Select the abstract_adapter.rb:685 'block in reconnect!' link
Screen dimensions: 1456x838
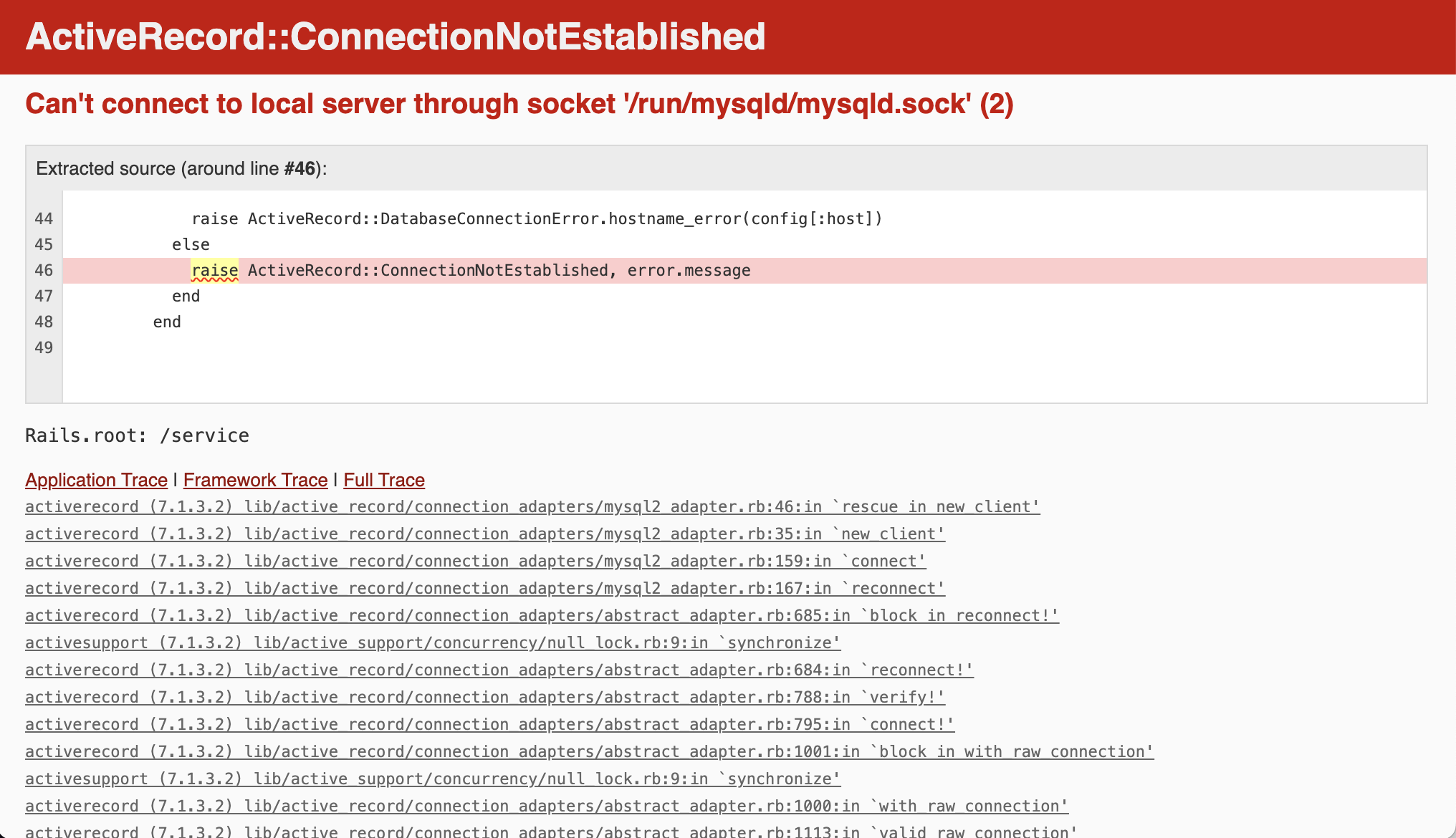(542, 615)
